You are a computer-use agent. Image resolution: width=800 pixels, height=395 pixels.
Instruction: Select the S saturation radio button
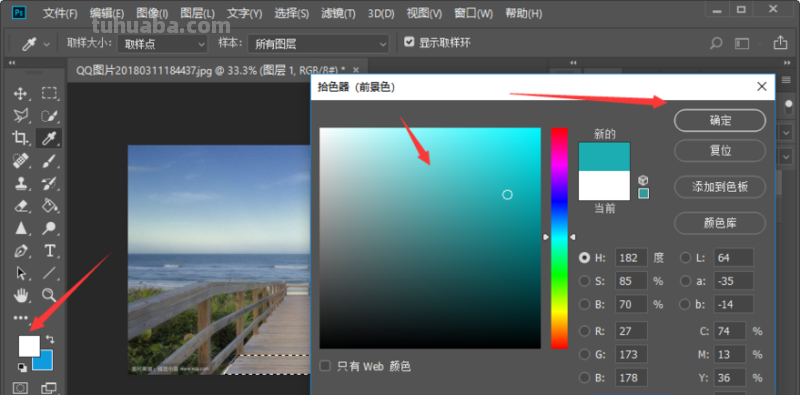(x=584, y=281)
